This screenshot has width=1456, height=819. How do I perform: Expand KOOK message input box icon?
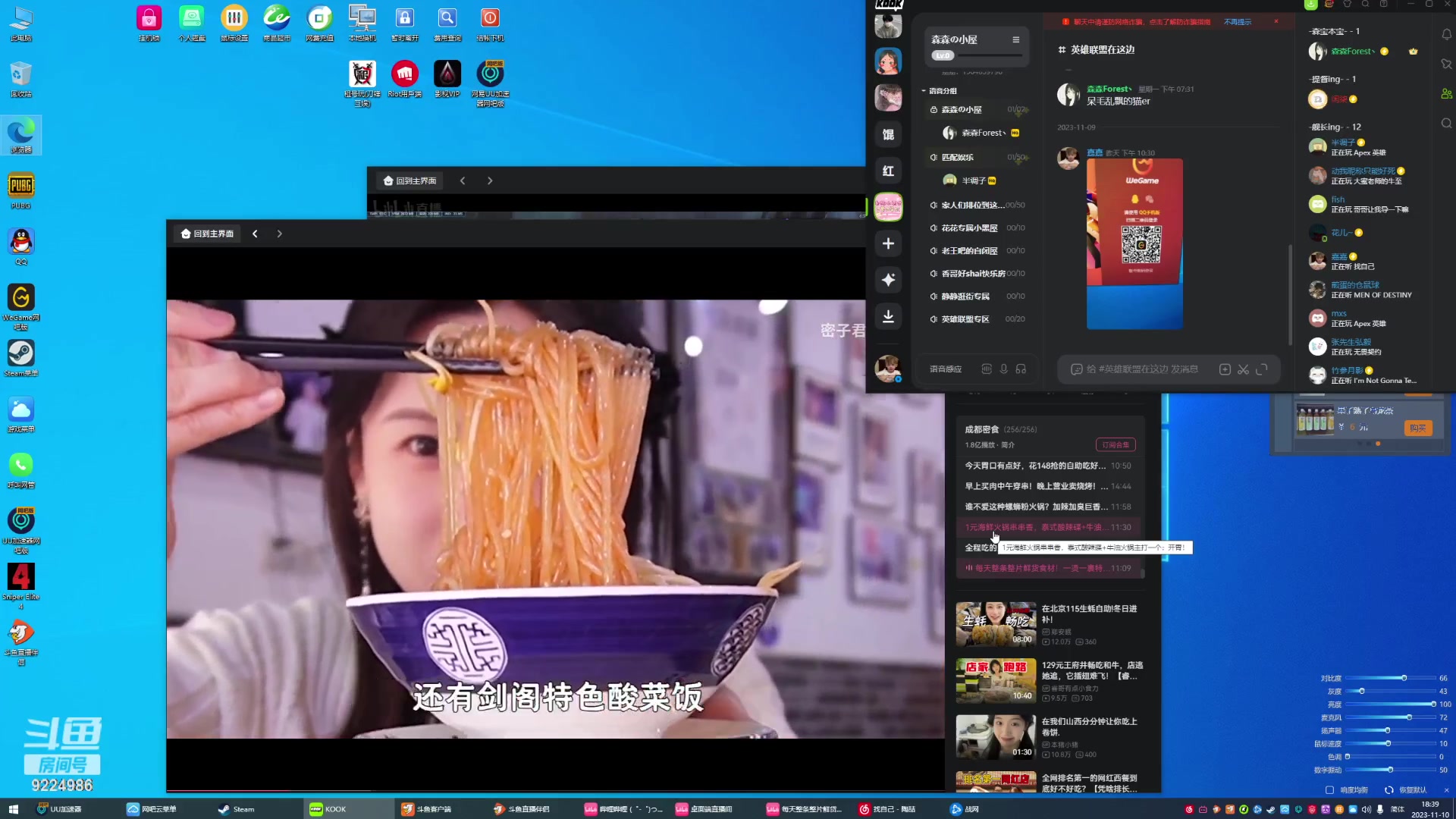coord(1262,369)
